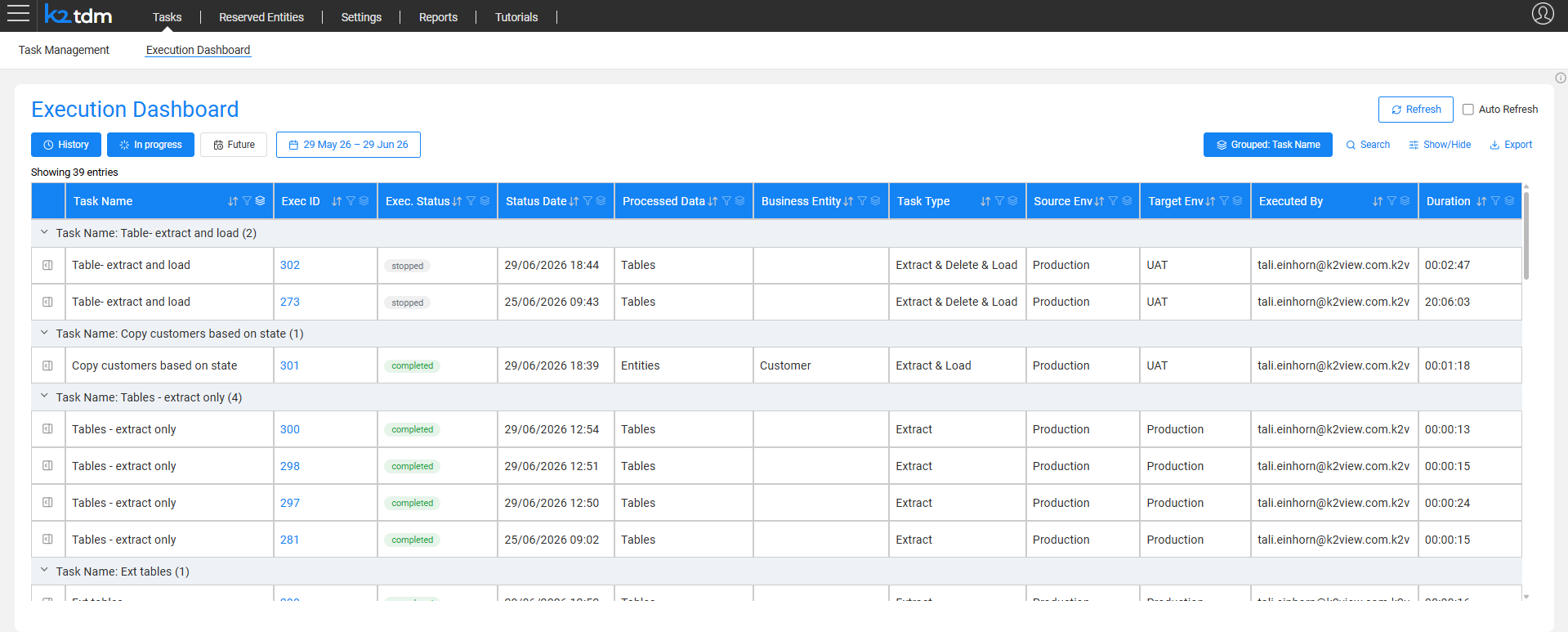
Task: Enable the Auto Refresh checkbox
Action: [1467, 110]
